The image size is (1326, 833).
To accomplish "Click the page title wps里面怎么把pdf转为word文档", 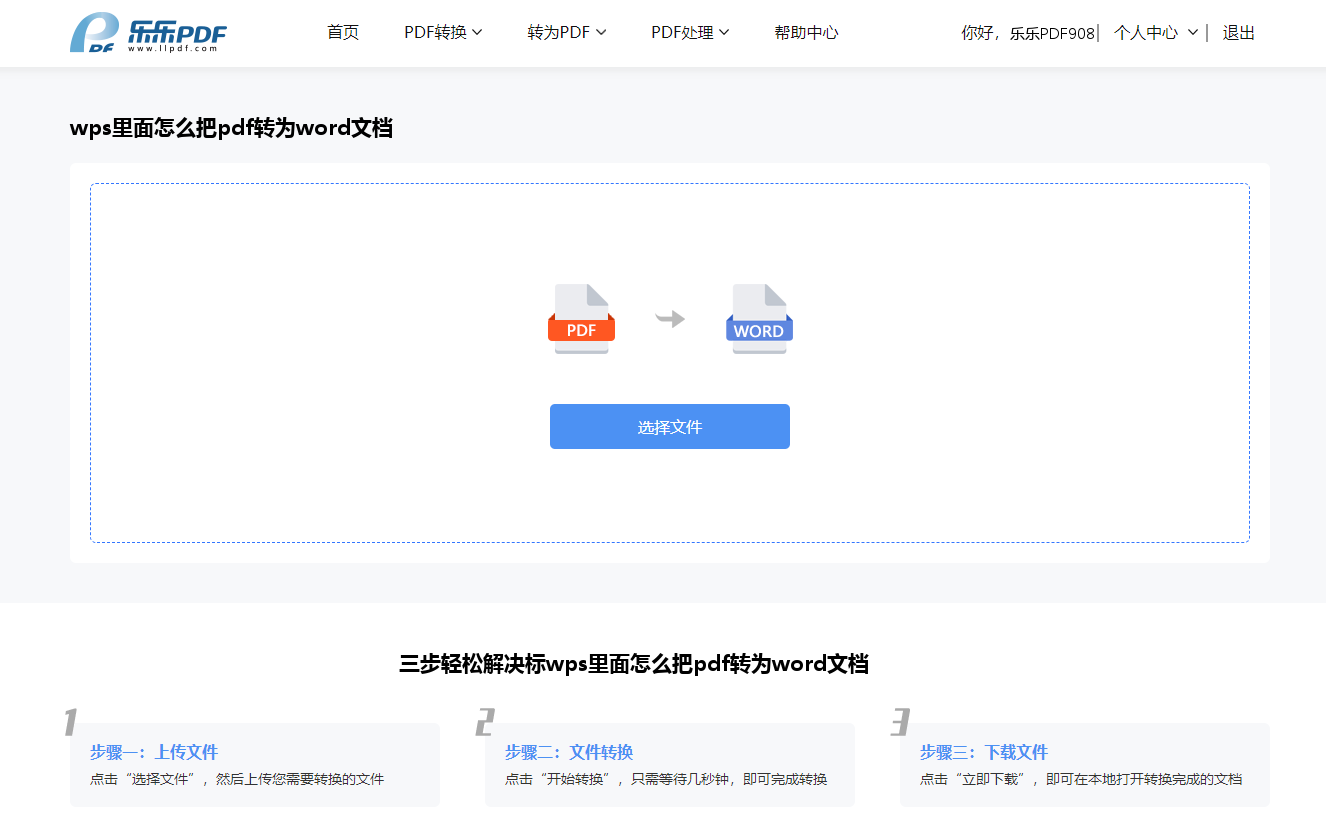I will pyautogui.click(x=231, y=128).
